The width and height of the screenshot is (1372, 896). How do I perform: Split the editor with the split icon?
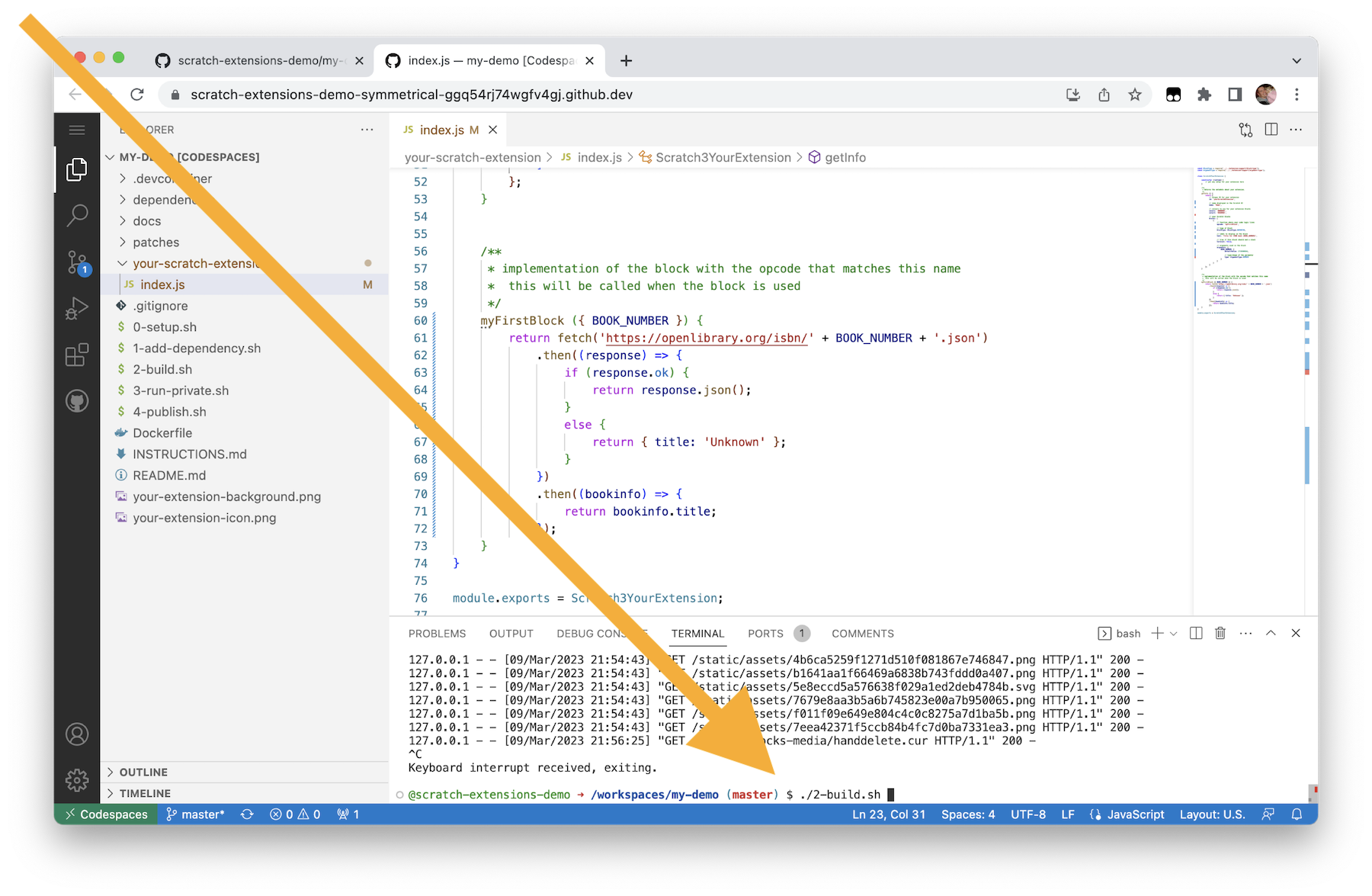tap(1270, 130)
